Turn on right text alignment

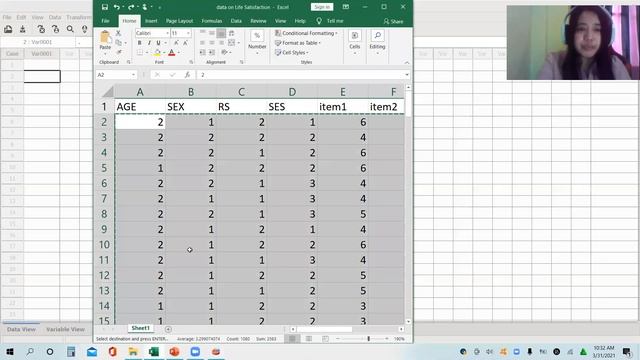[221, 43]
